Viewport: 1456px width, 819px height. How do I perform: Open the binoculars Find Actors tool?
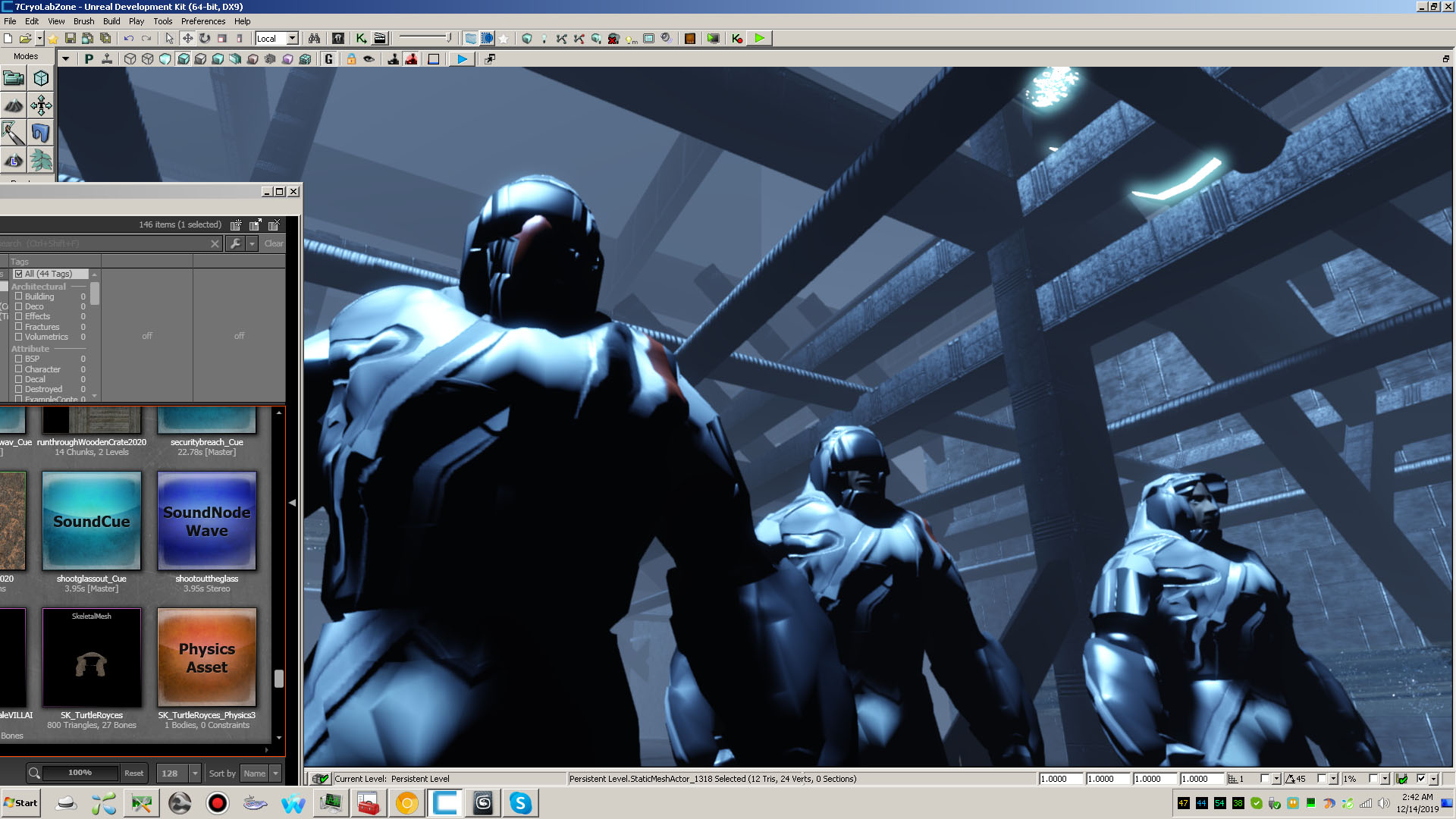(x=314, y=38)
